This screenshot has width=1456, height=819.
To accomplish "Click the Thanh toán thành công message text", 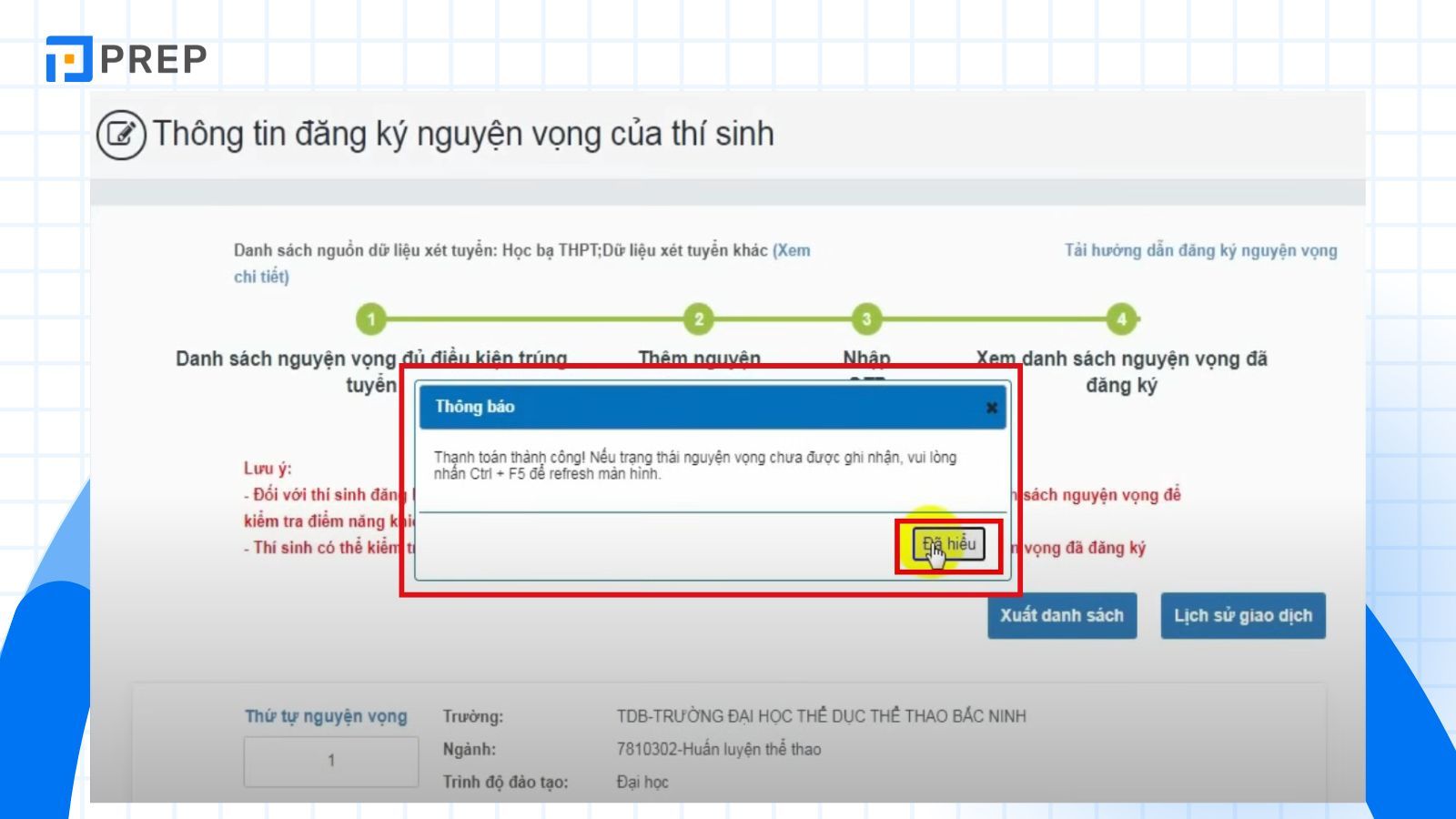I will (694, 465).
